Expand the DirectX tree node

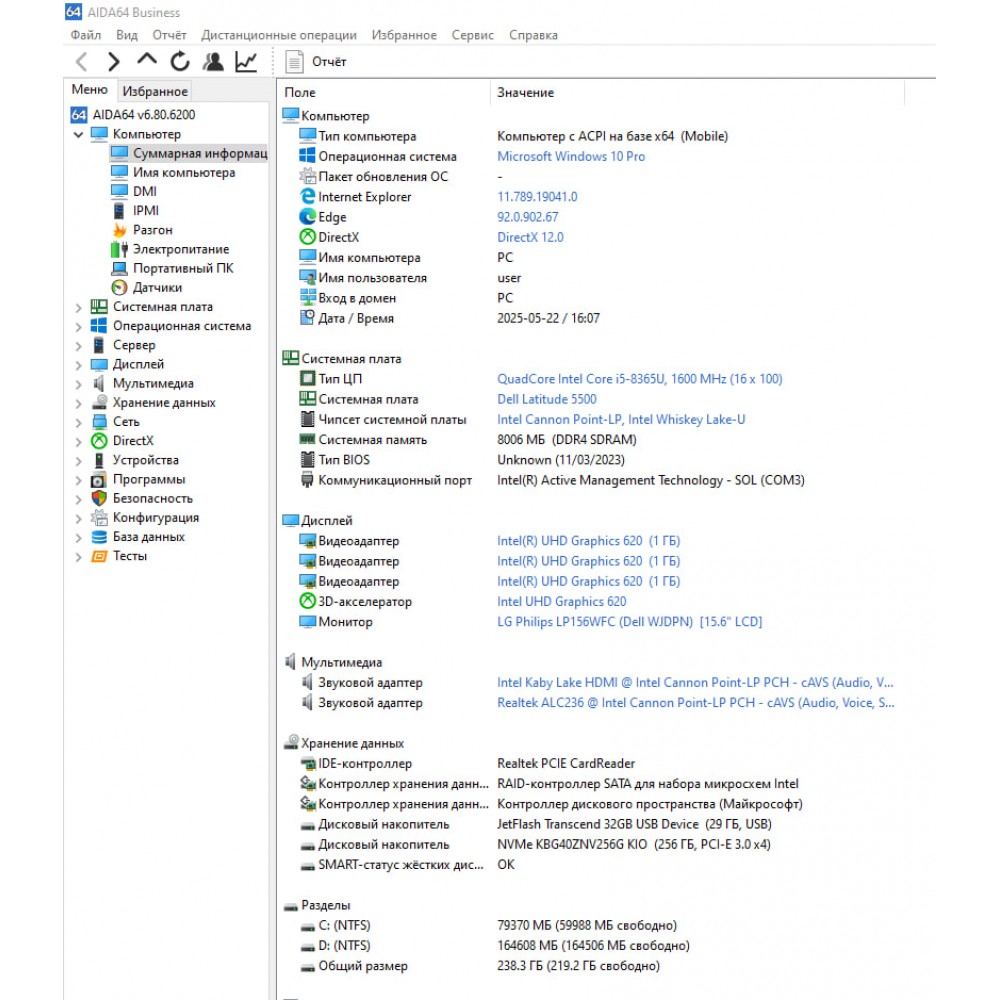(x=78, y=441)
